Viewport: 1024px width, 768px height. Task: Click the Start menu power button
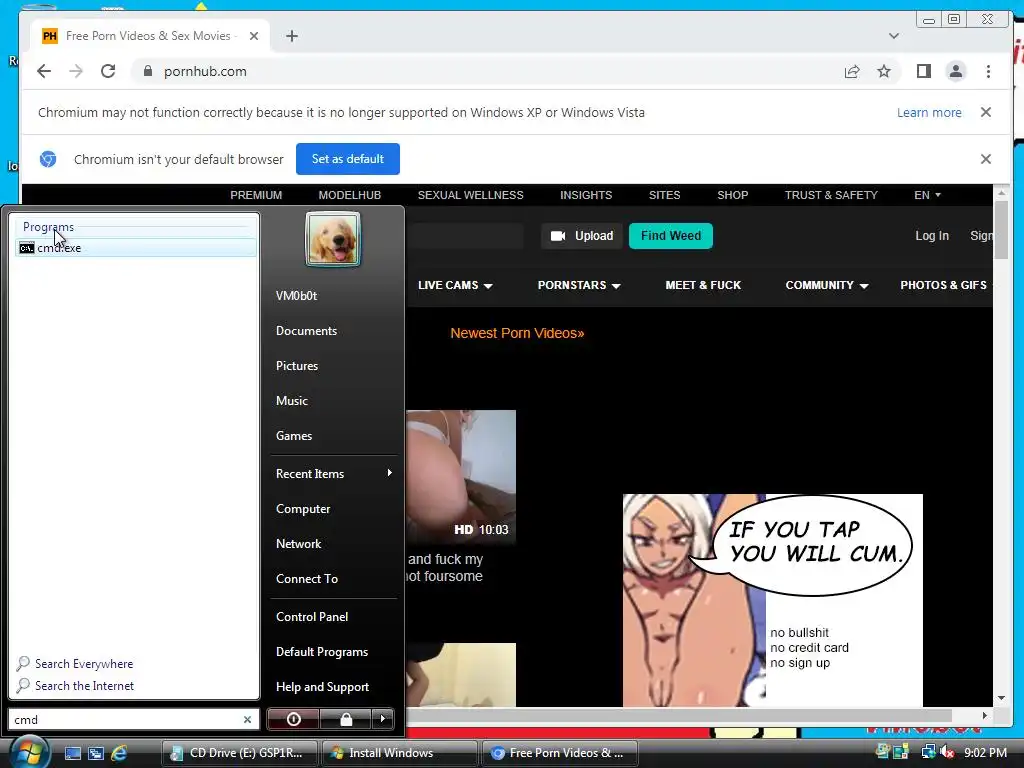[293, 719]
